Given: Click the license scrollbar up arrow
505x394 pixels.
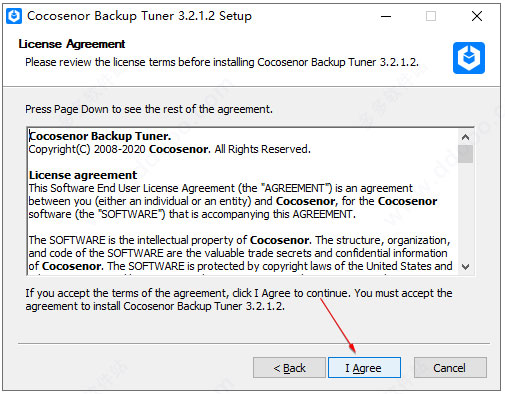Looking at the screenshot, I should click(465, 137).
